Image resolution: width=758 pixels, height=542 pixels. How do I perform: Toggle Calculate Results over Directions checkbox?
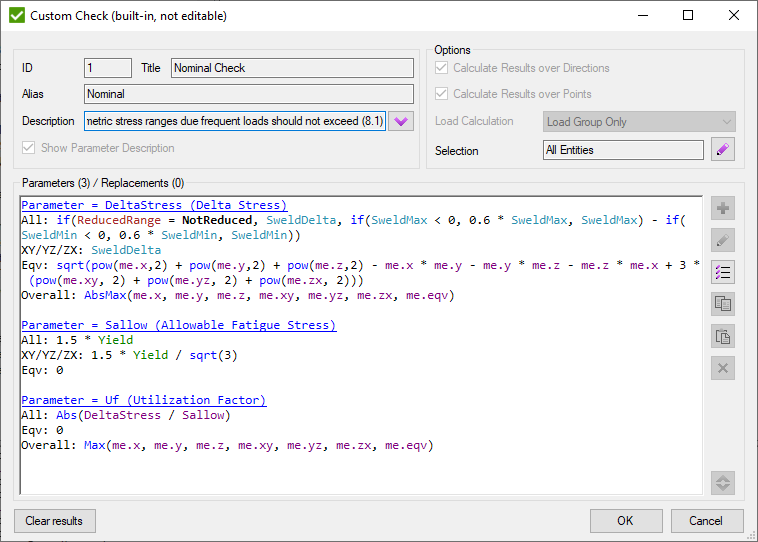click(442, 68)
